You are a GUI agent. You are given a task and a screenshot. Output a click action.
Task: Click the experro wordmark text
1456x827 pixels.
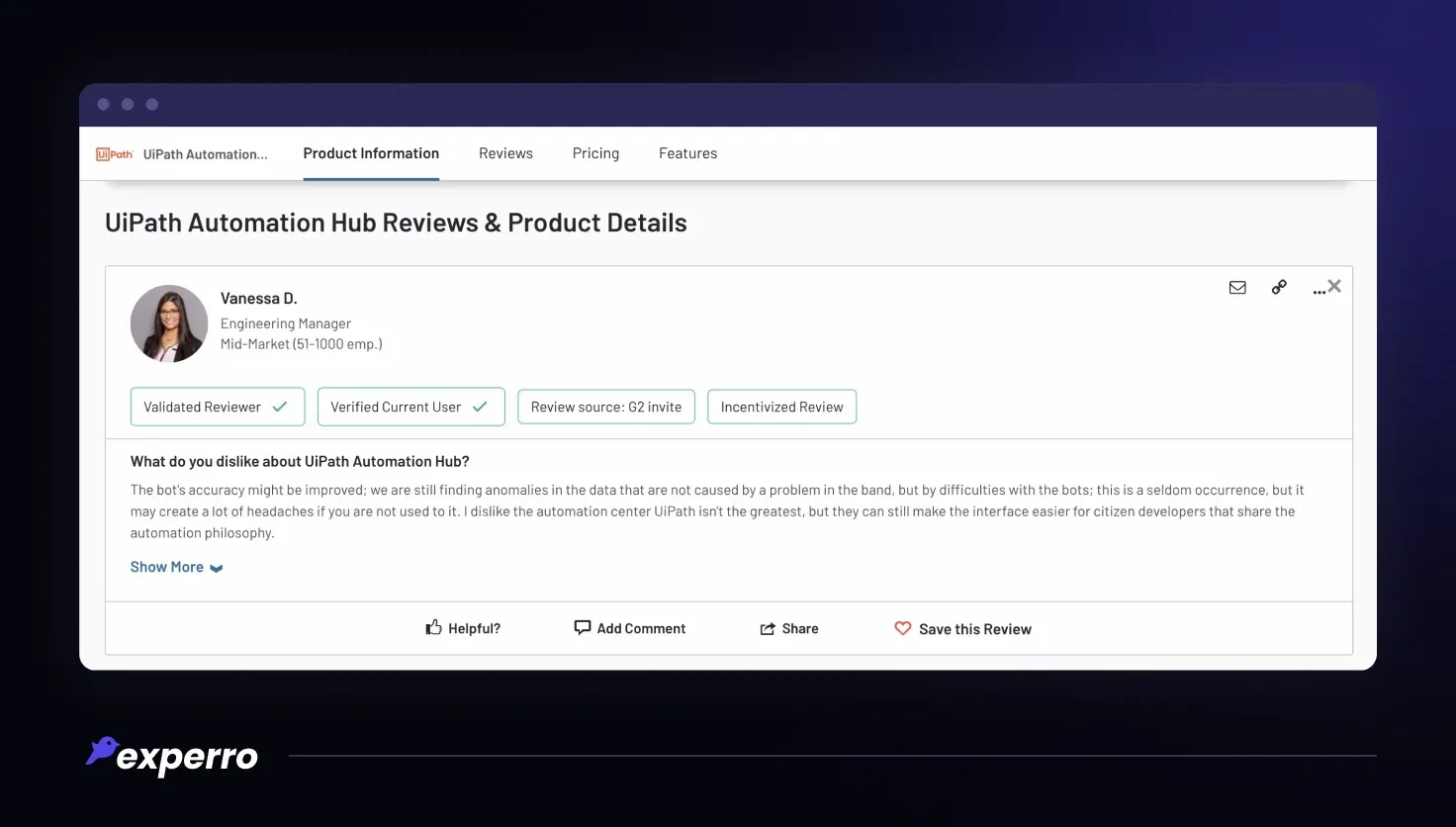point(187,758)
